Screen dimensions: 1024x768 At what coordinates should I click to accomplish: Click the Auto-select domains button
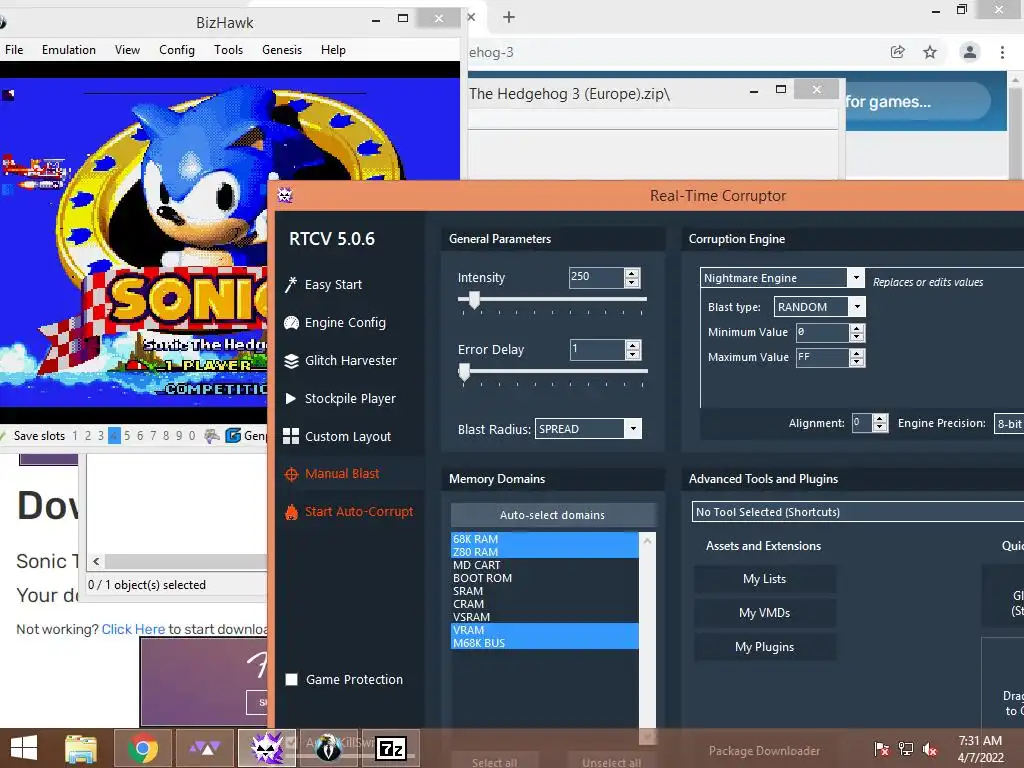point(552,515)
